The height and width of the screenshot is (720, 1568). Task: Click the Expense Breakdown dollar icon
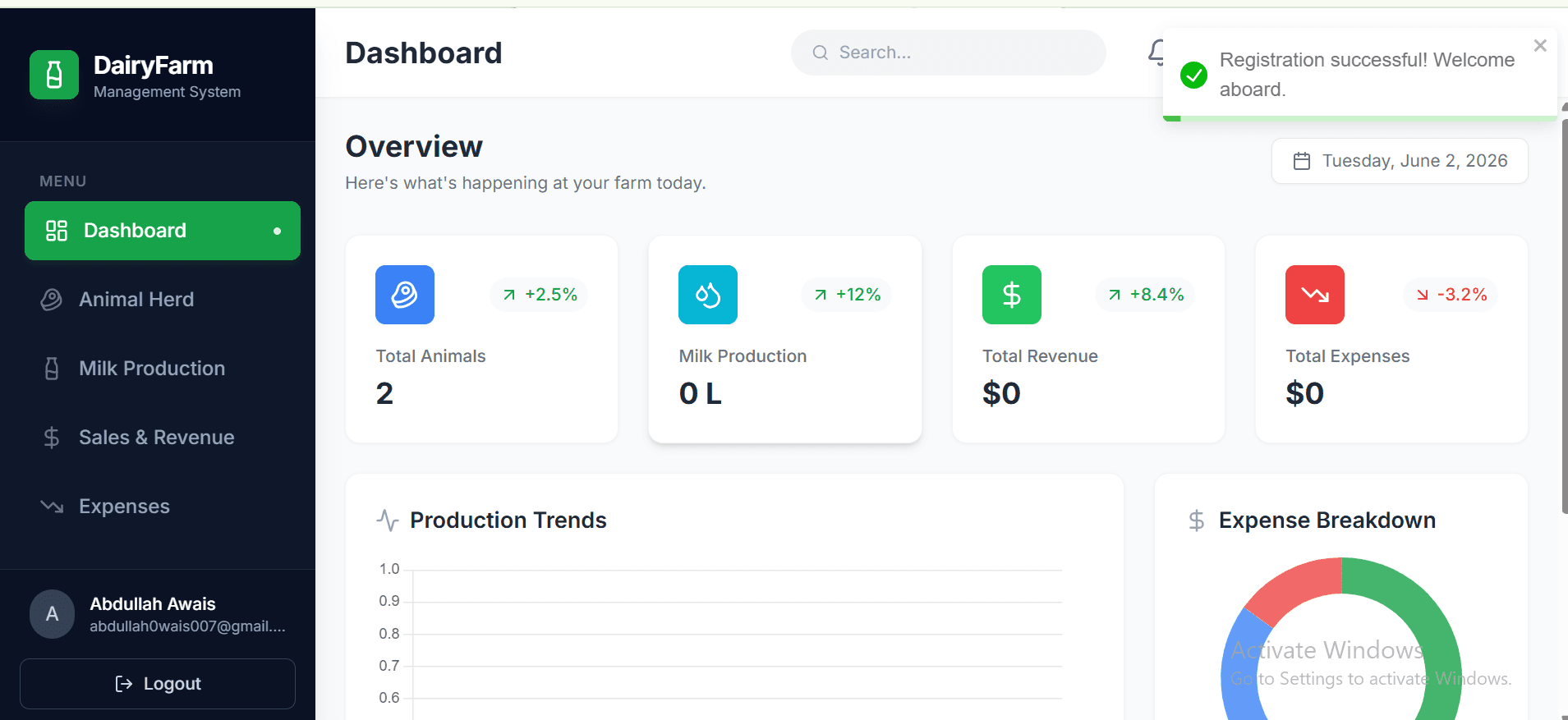click(1197, 521)
